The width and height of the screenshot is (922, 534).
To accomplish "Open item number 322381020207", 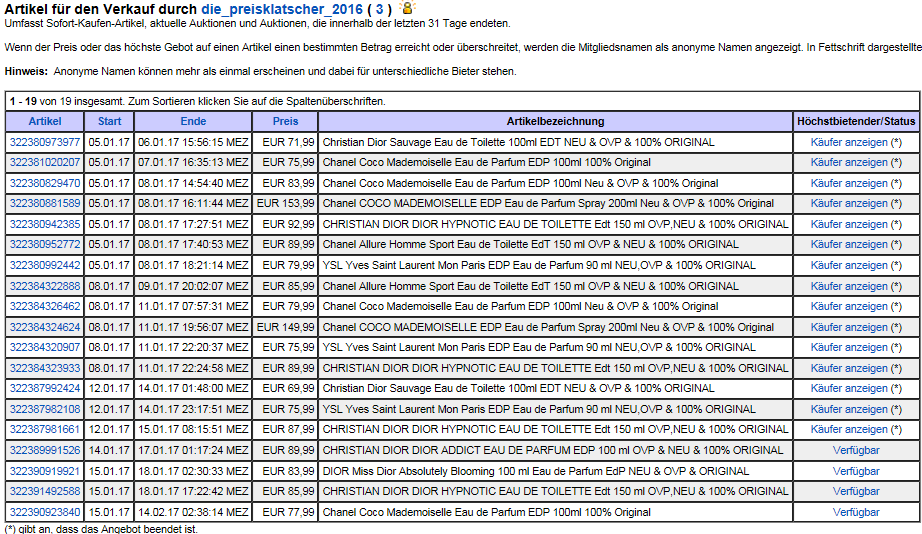I will coord(45,162).
